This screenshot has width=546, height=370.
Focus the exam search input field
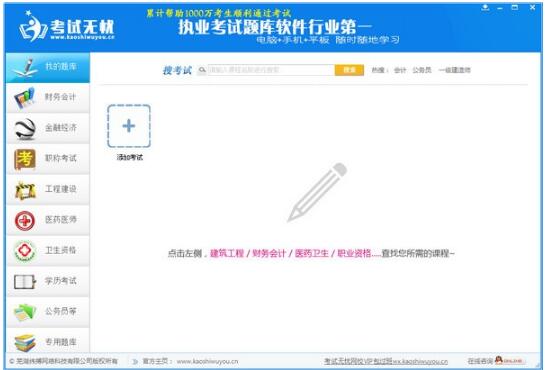pos(271,70)
